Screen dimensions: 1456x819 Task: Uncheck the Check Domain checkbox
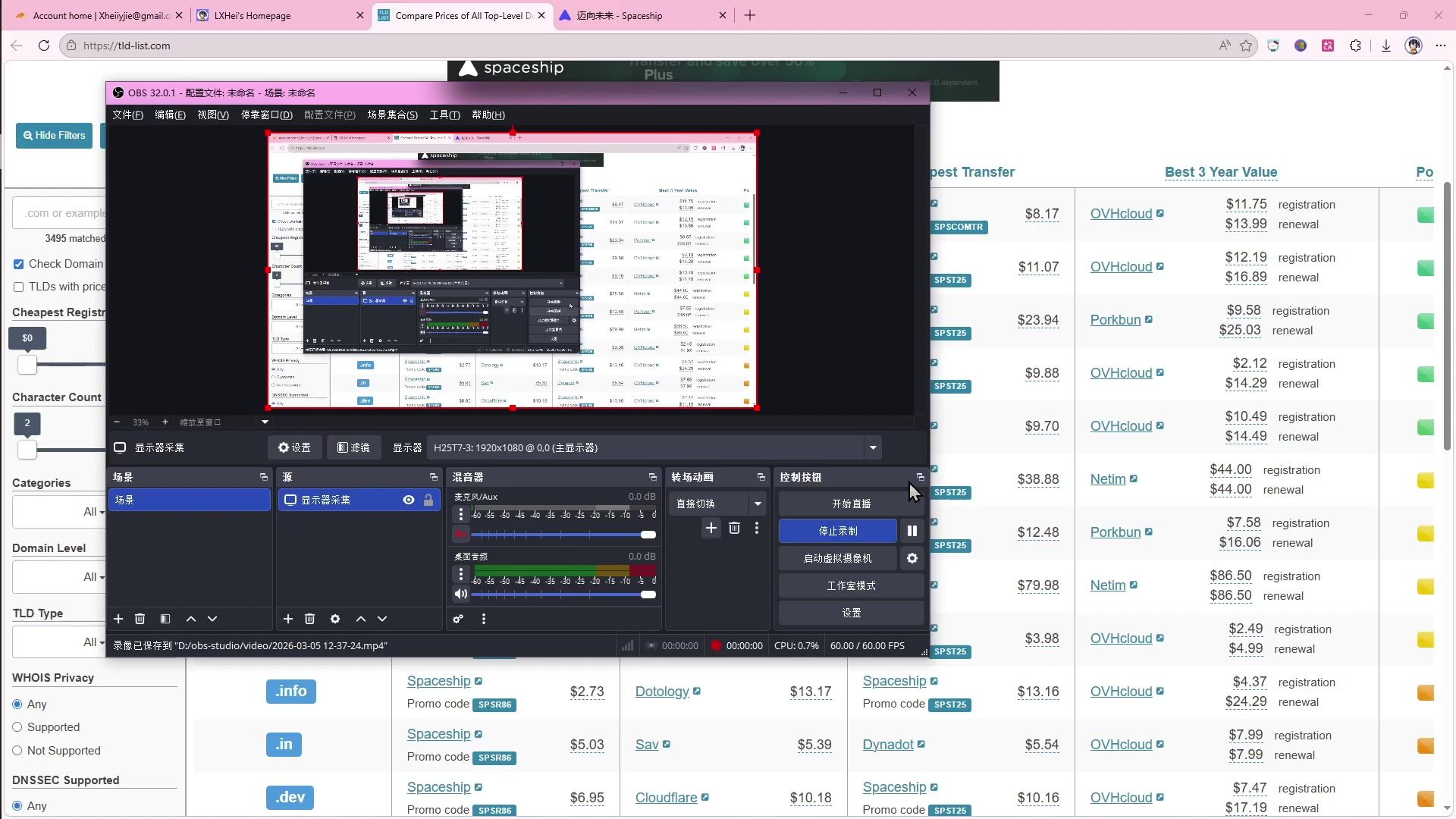pos(18,264)
